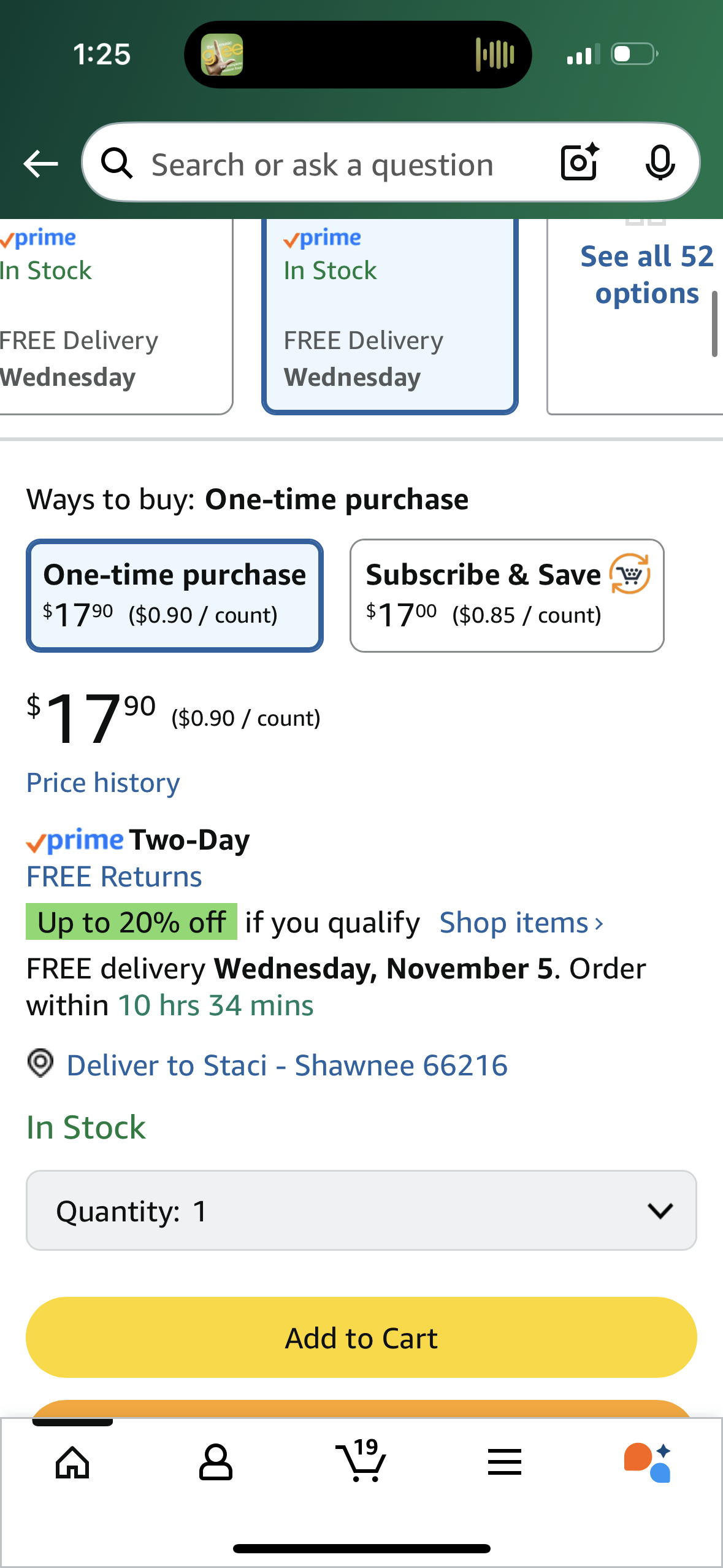Screen dimensions: 723x1568
Task: Open camera lens search icon
Action: [579, 163]
